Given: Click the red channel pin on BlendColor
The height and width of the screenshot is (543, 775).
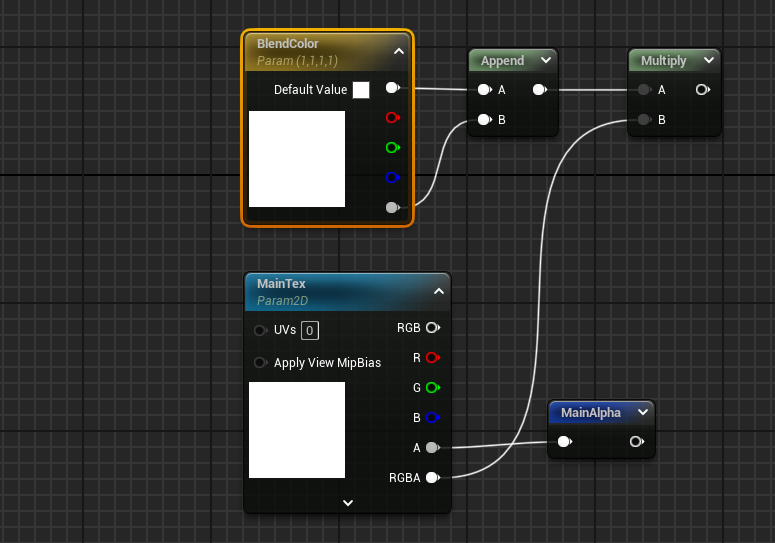Looking at the screenshot, I should click(x=392, y=117).
